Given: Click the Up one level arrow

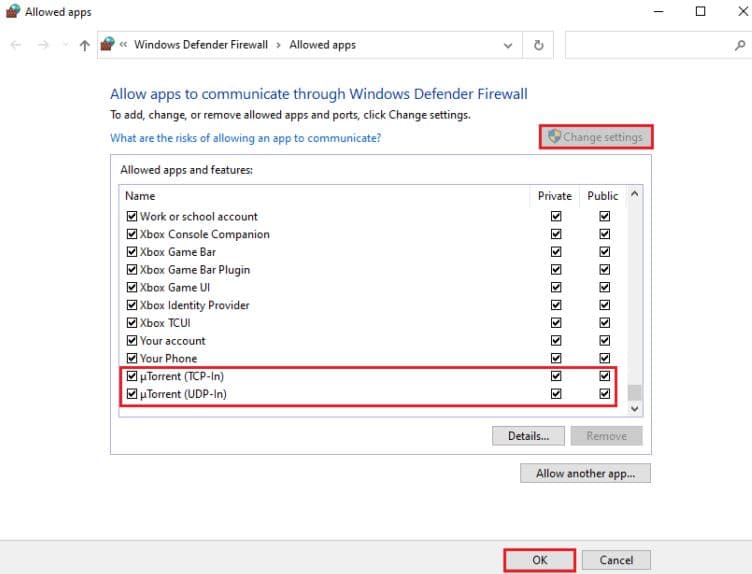Looking at the screenshot, I should (x=84, y=45).
